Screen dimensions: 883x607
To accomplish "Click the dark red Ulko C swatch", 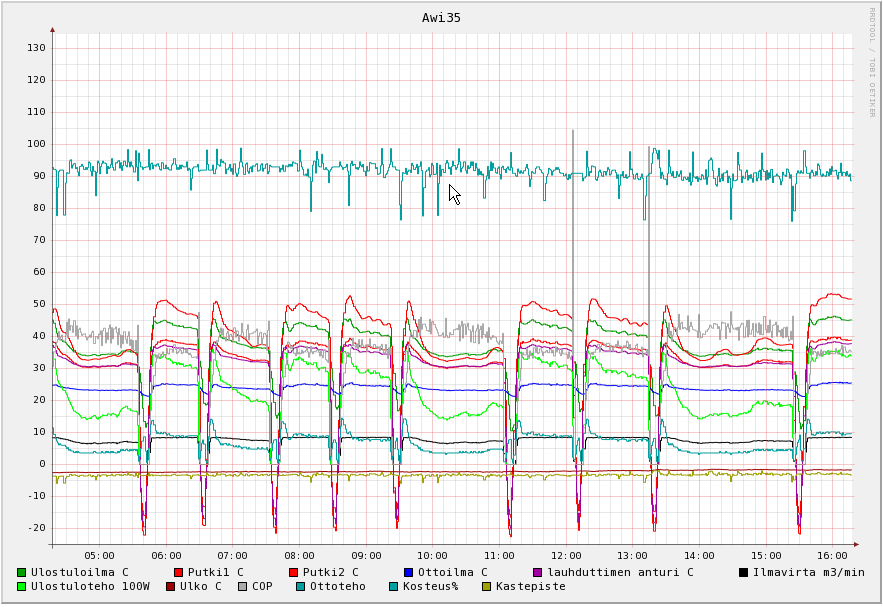I will coord(171,586).
